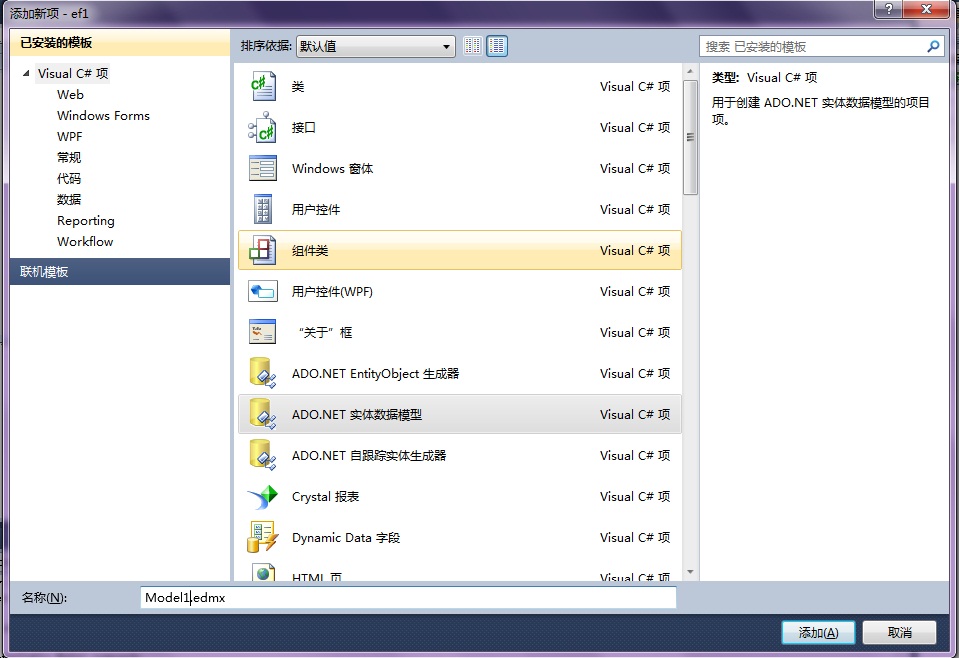The width and height of the screenshot is (959, 658).
Task: Select the 组件类 template icon
Action: point(262,251)
